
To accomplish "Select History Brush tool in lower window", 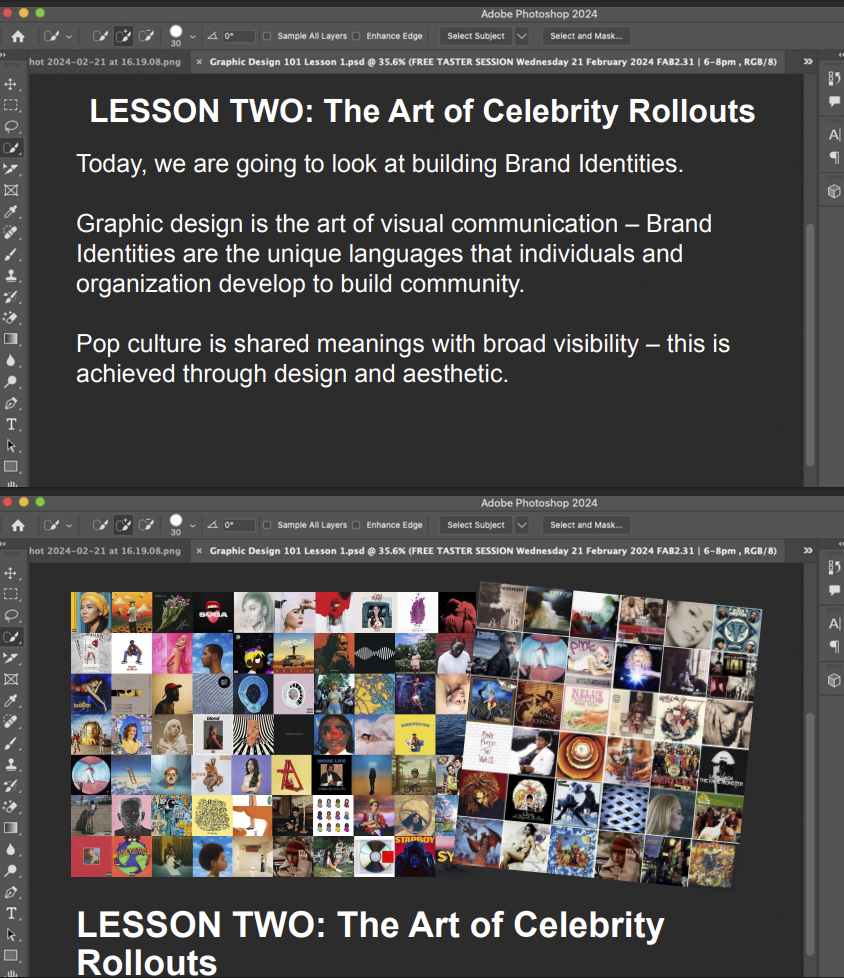I will [x=11, y=785].
